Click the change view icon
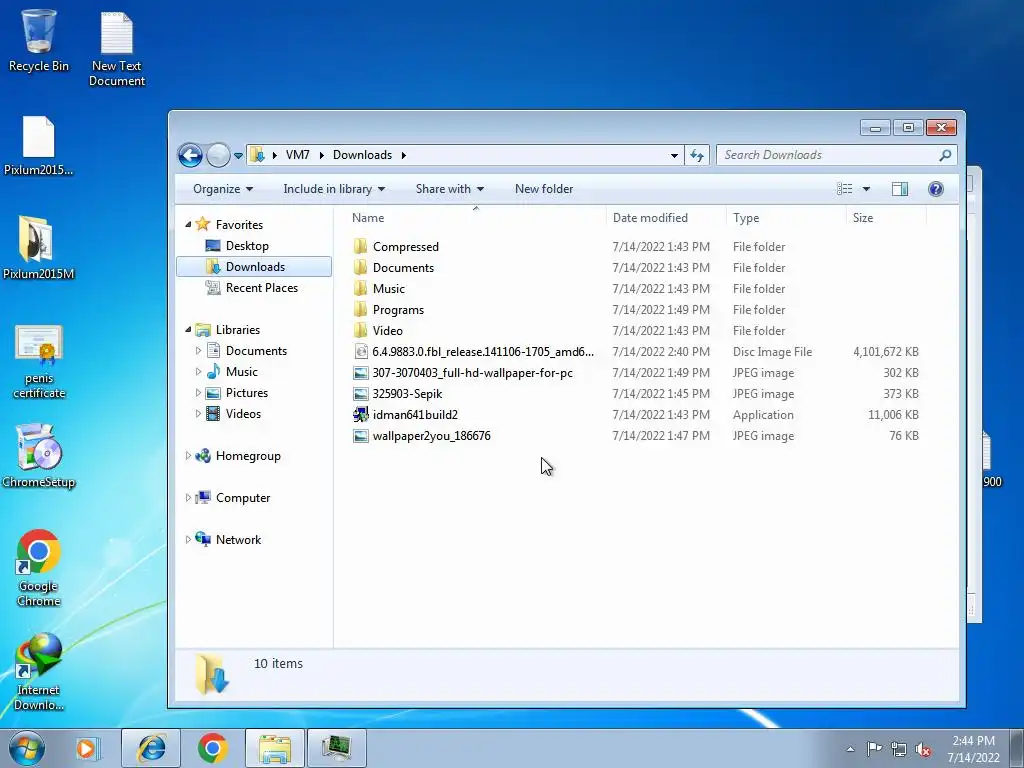 844,189
